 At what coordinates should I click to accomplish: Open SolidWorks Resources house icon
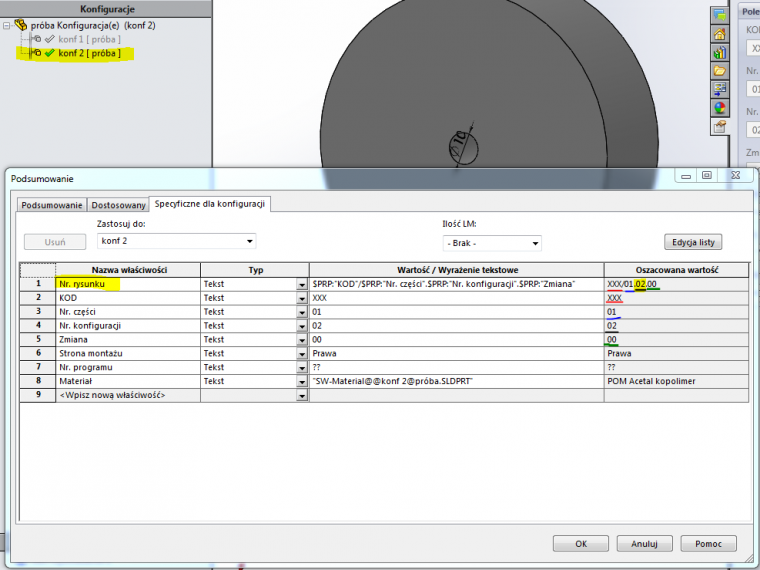[x=720, y=34]
